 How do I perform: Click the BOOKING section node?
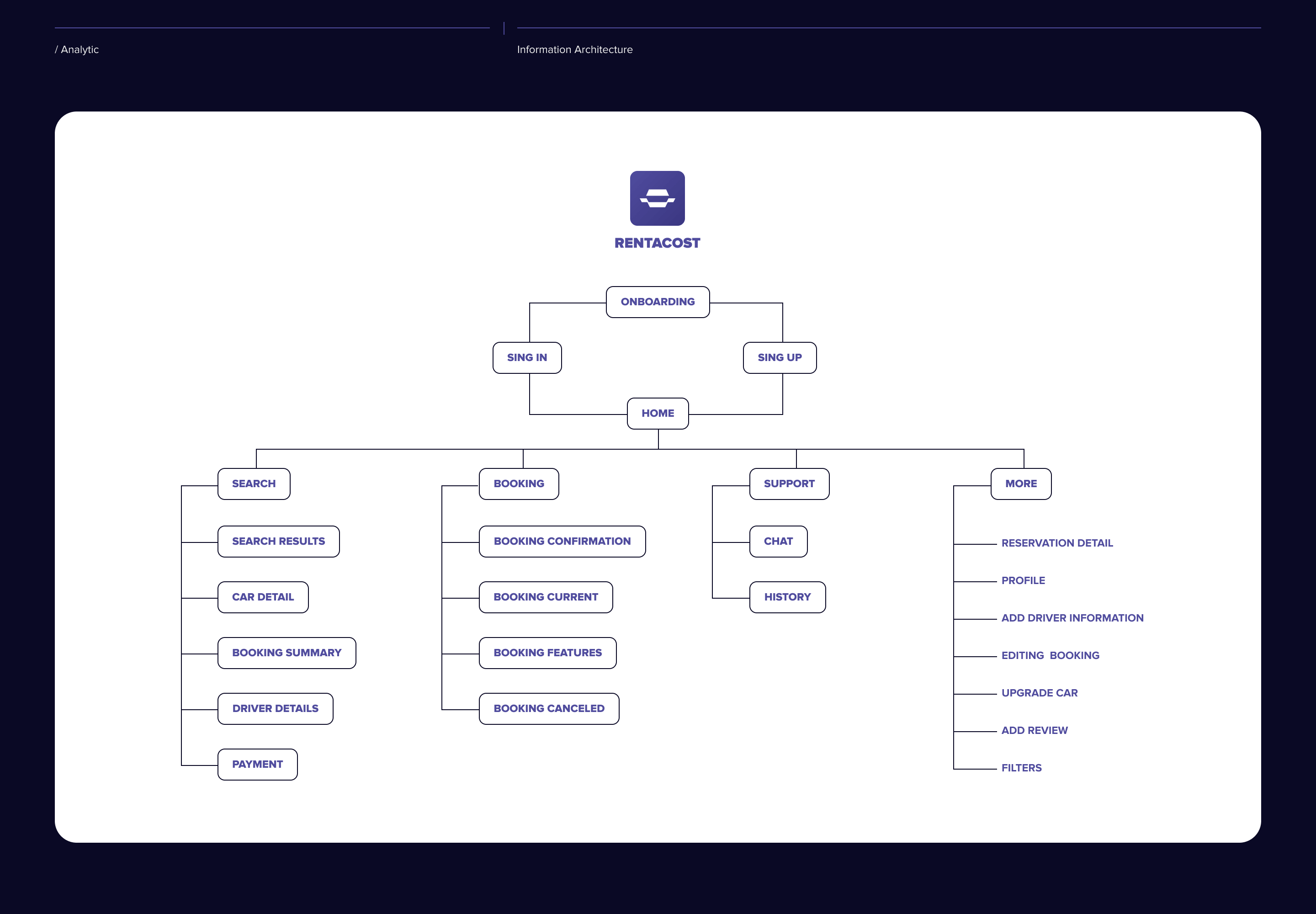point(519,484)
